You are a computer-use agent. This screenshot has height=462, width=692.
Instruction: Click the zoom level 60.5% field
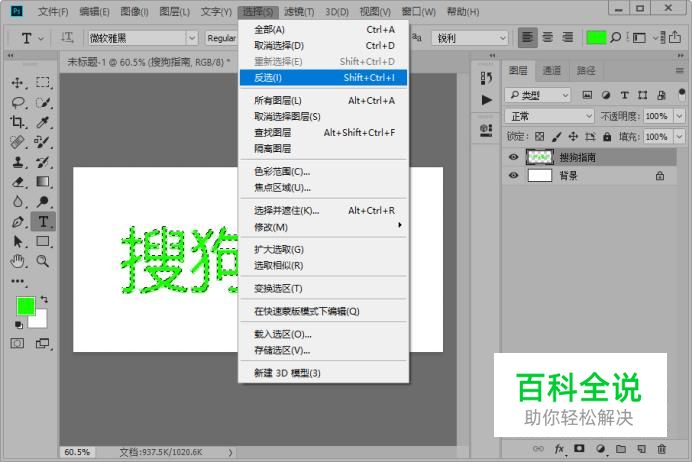coord(77,452)
